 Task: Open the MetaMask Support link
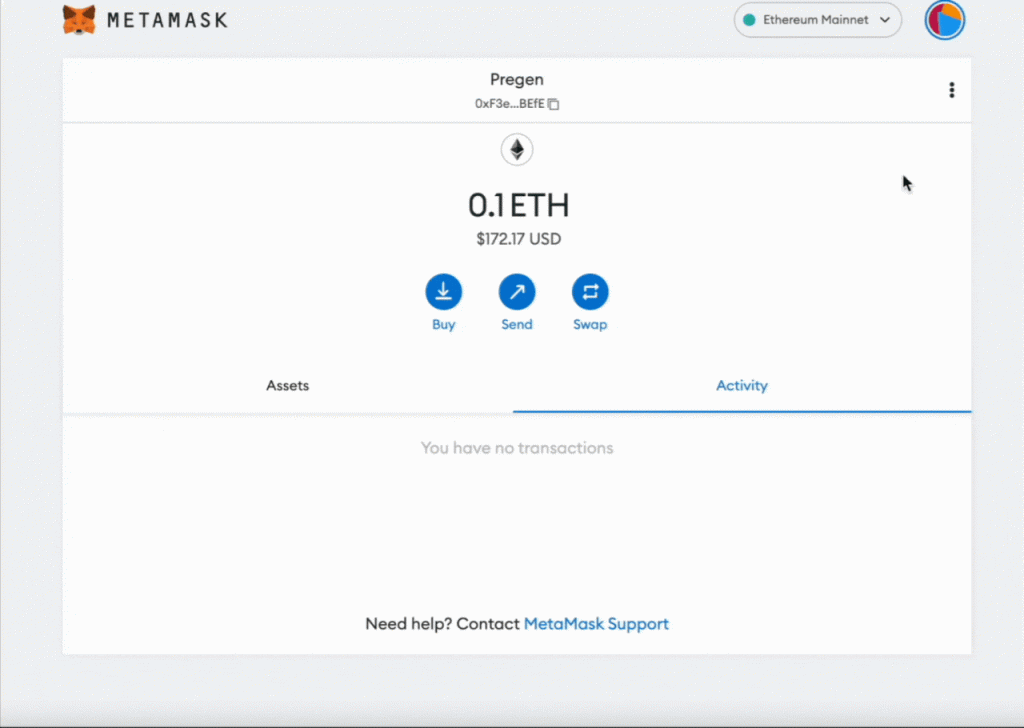[x=596, y=624]
